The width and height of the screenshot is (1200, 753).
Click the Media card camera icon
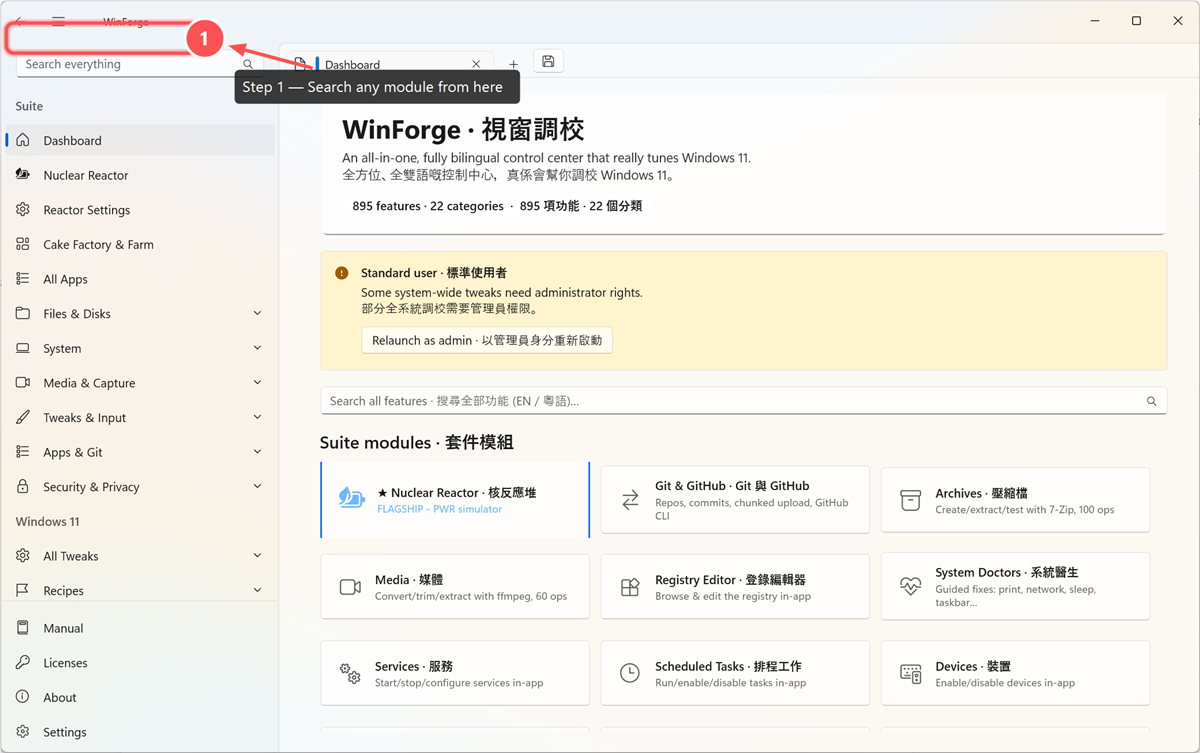[350, 587]
